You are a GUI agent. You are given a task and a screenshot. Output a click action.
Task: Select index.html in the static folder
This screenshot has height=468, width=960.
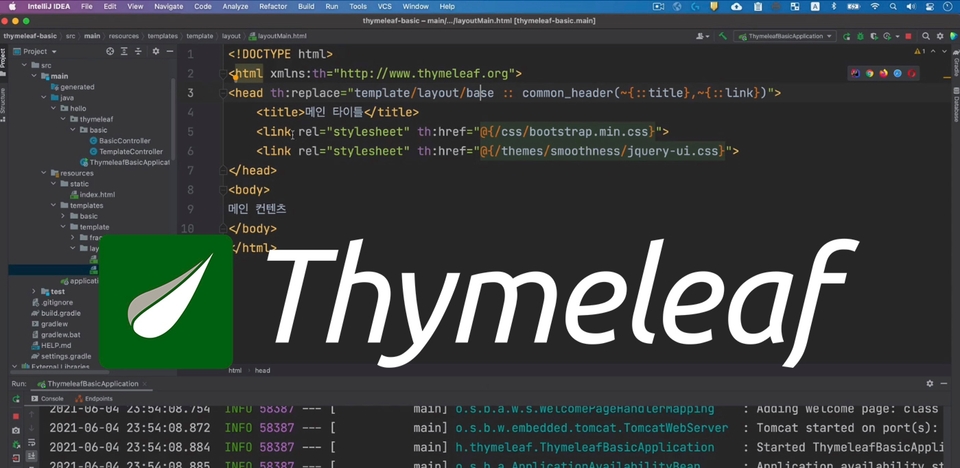pyautogui.click(x=92, y=194)
